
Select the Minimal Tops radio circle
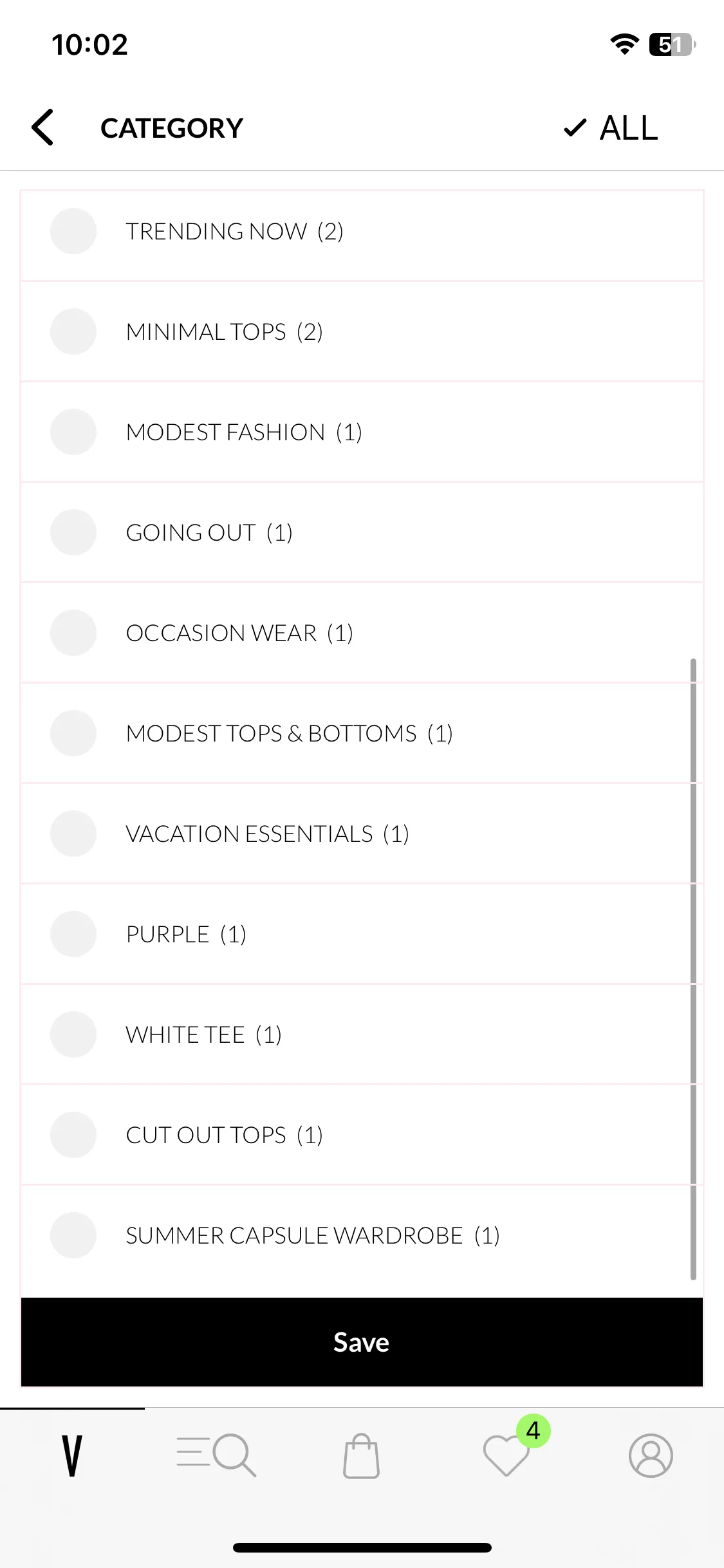(x=73, y=331)
